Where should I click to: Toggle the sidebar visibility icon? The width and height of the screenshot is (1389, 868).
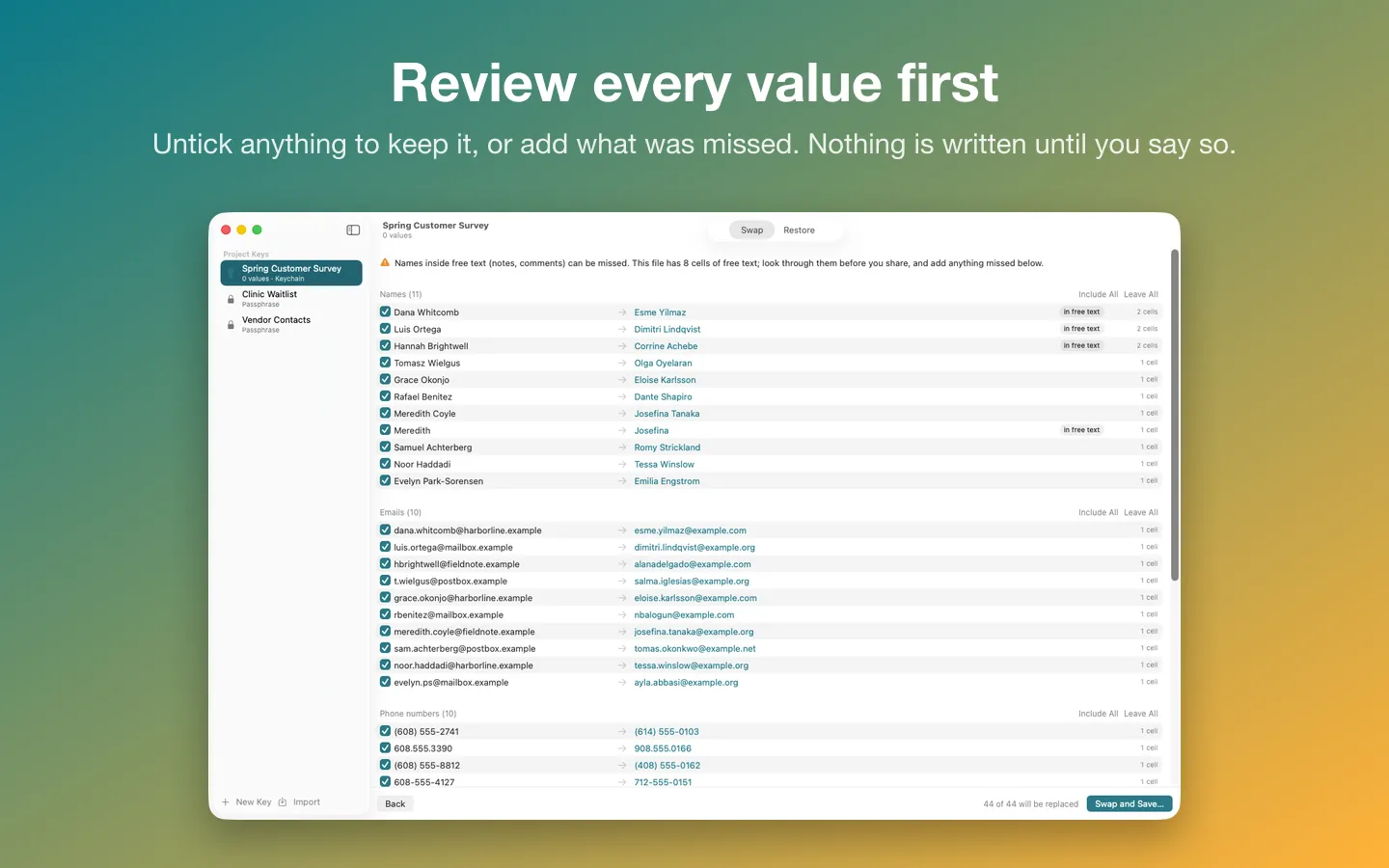click(353, 230)
